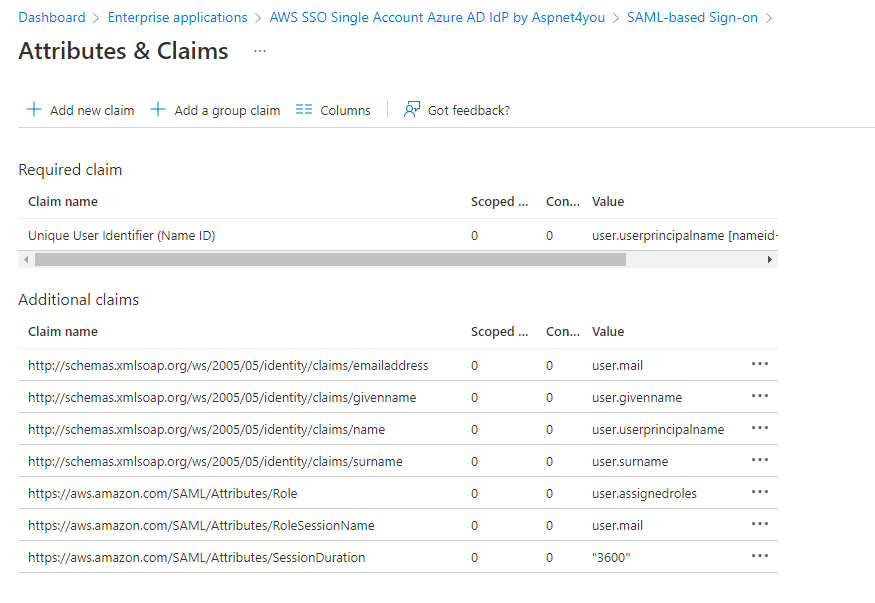Select user.userprincipalname [nameid- value cell
875x603 pixels.
(685, 235)
